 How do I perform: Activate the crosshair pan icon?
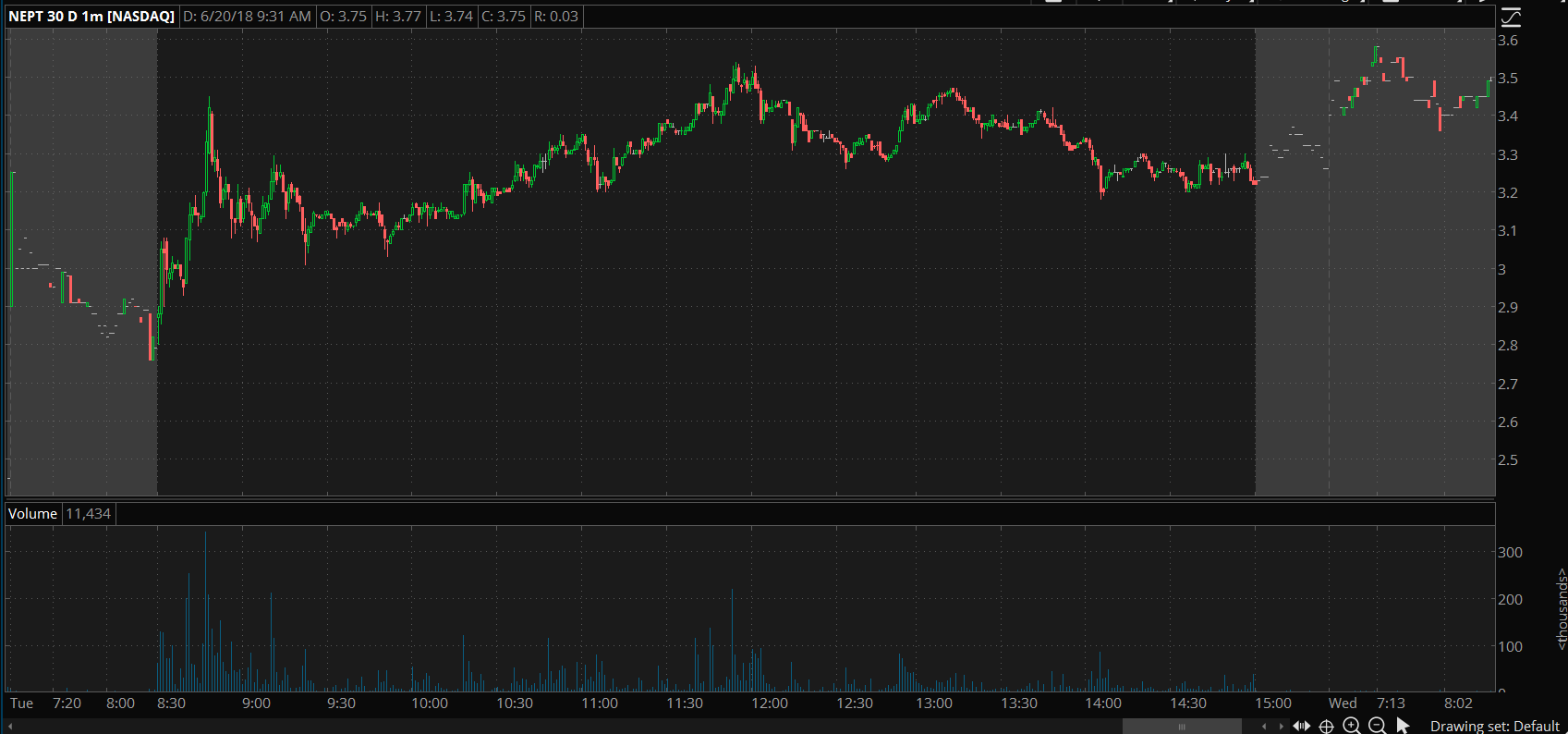[1326, 726]
